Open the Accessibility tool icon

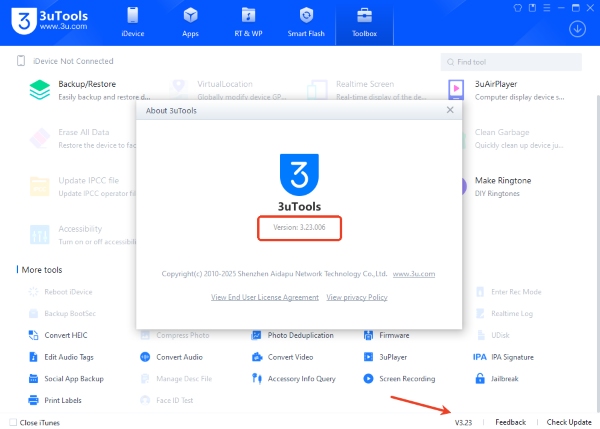[x=40, y=235]
